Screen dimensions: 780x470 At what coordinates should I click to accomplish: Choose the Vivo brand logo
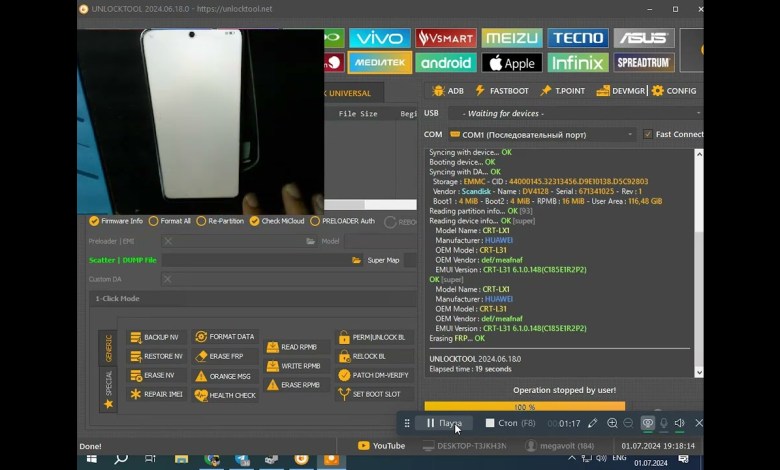(x=379, y=38)
